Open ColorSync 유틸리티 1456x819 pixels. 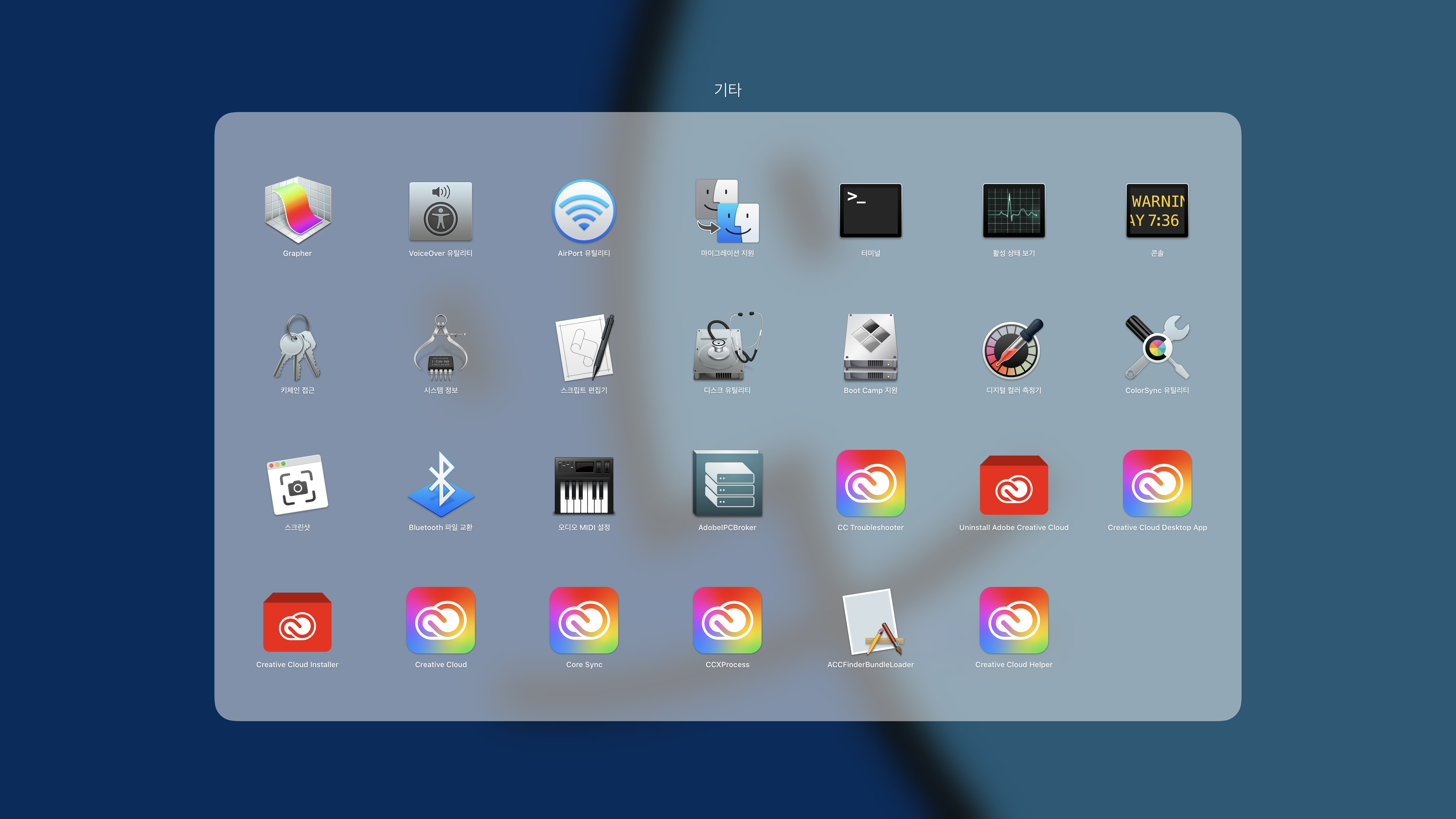tap(1157, 347)
